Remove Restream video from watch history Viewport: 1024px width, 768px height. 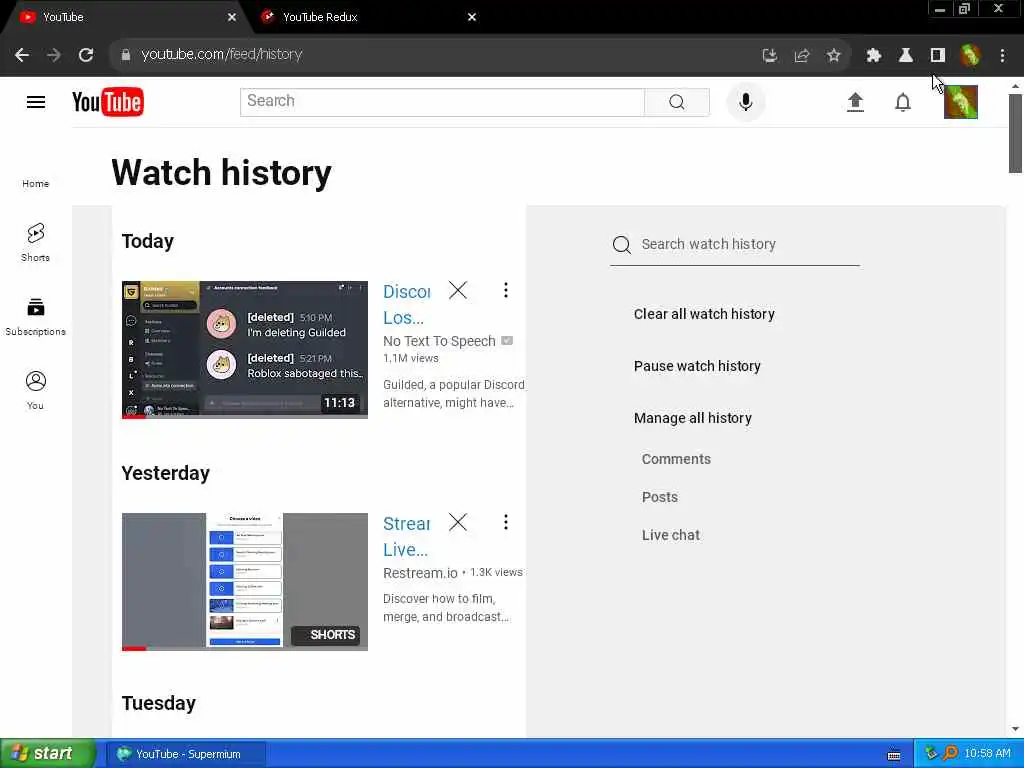pos(458,522)
